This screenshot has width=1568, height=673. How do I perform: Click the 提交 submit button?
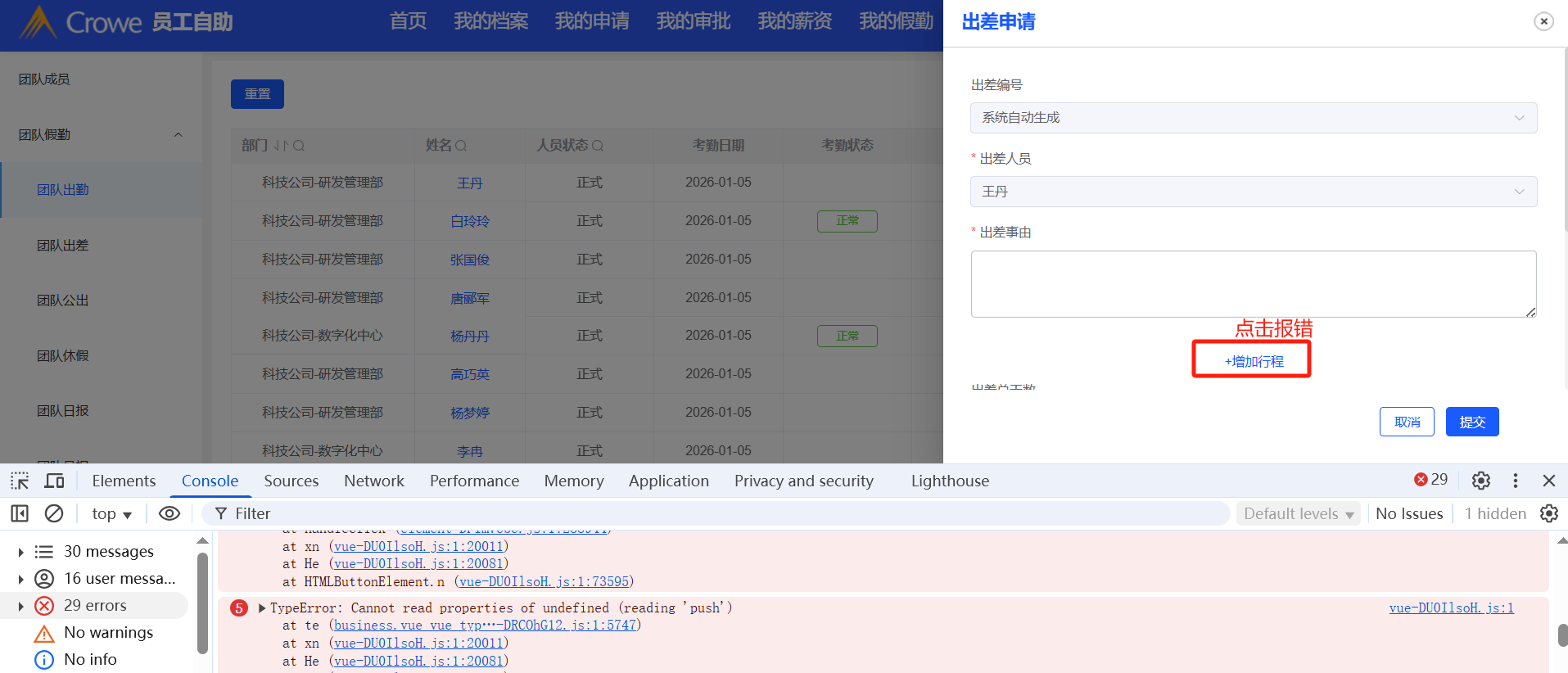pos(1471,422)
